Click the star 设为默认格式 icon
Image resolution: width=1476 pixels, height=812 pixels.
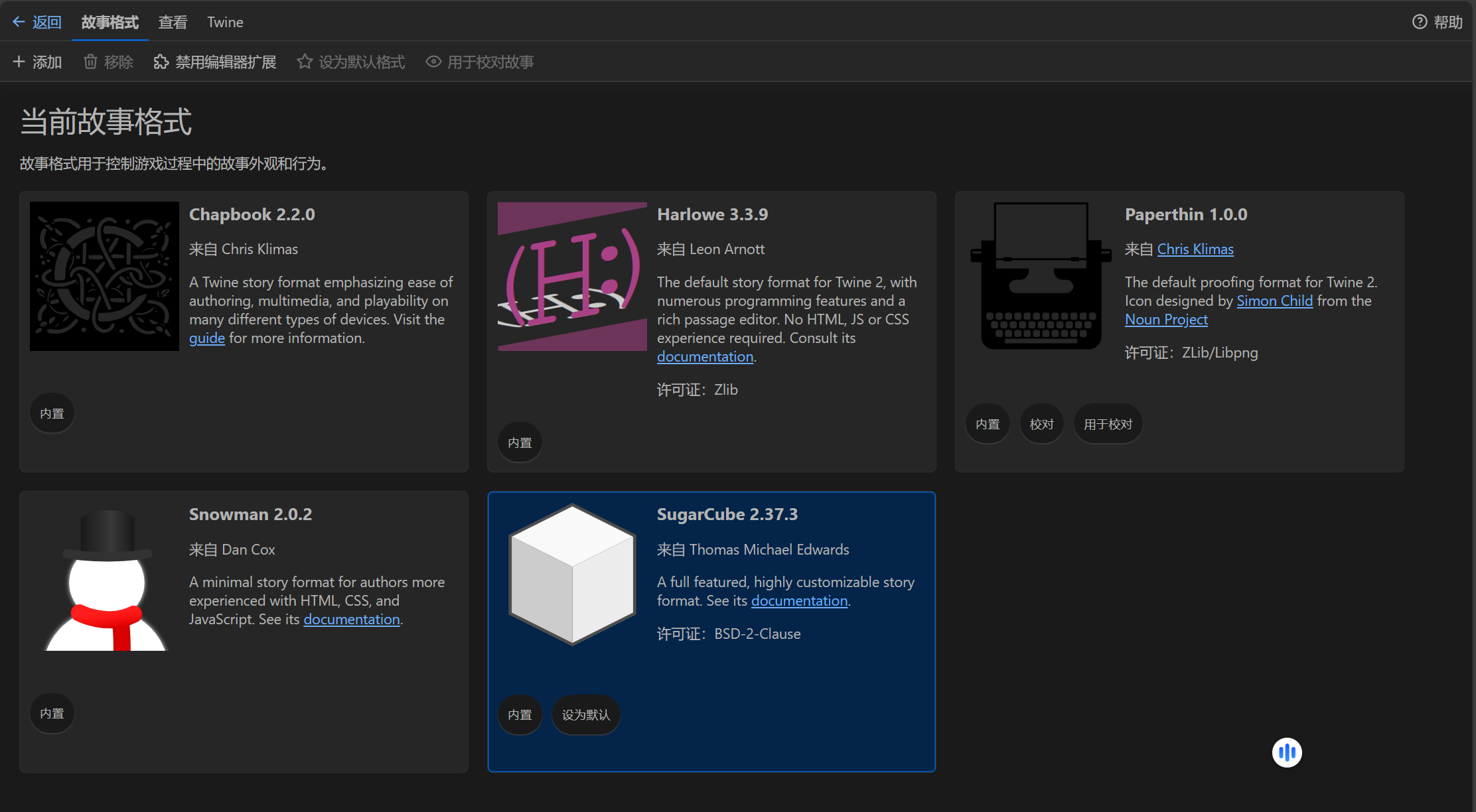(x=305, y=62)
